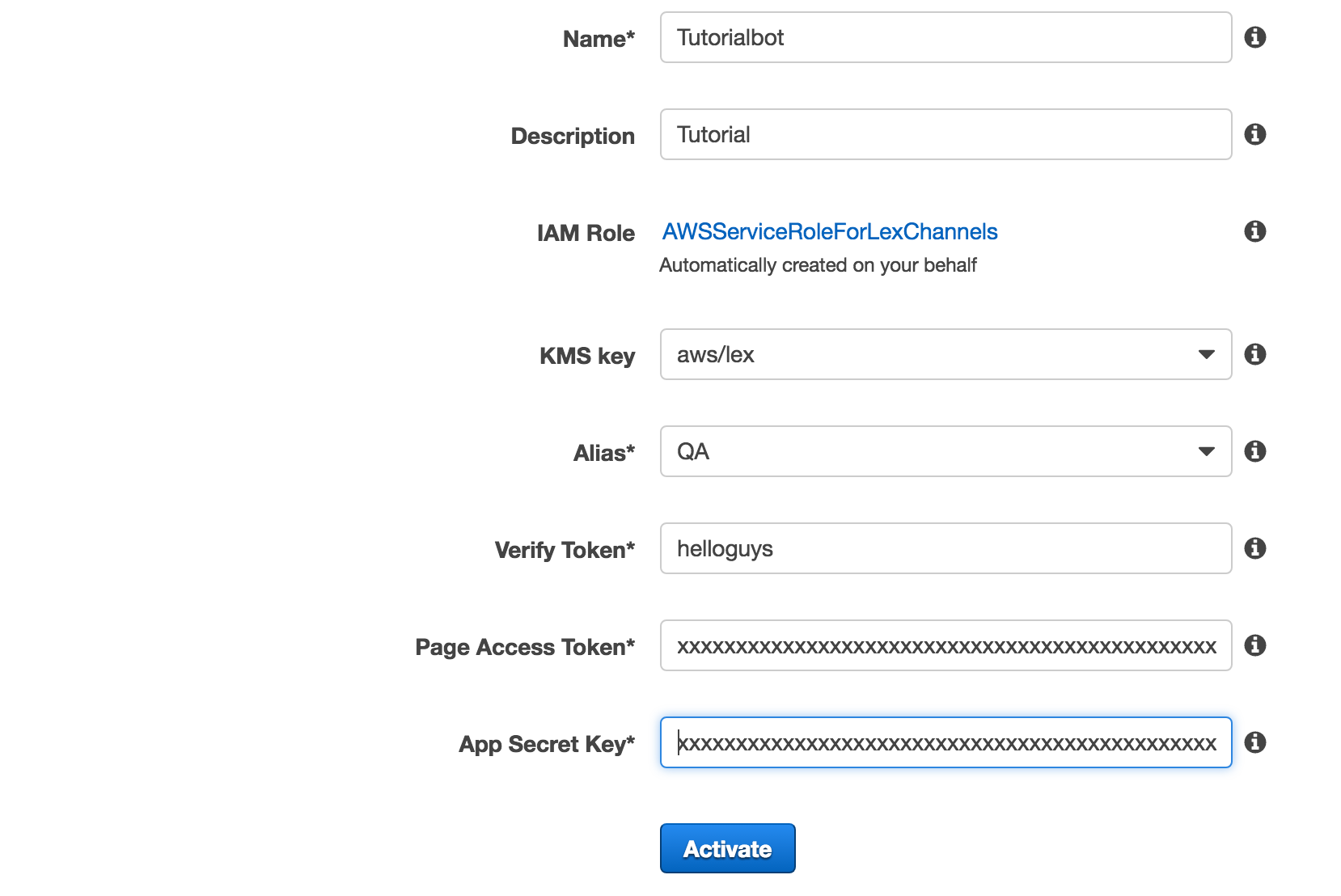Show info for KMS key
This screenshot has width=1341, height=896.
[1254, 354]
